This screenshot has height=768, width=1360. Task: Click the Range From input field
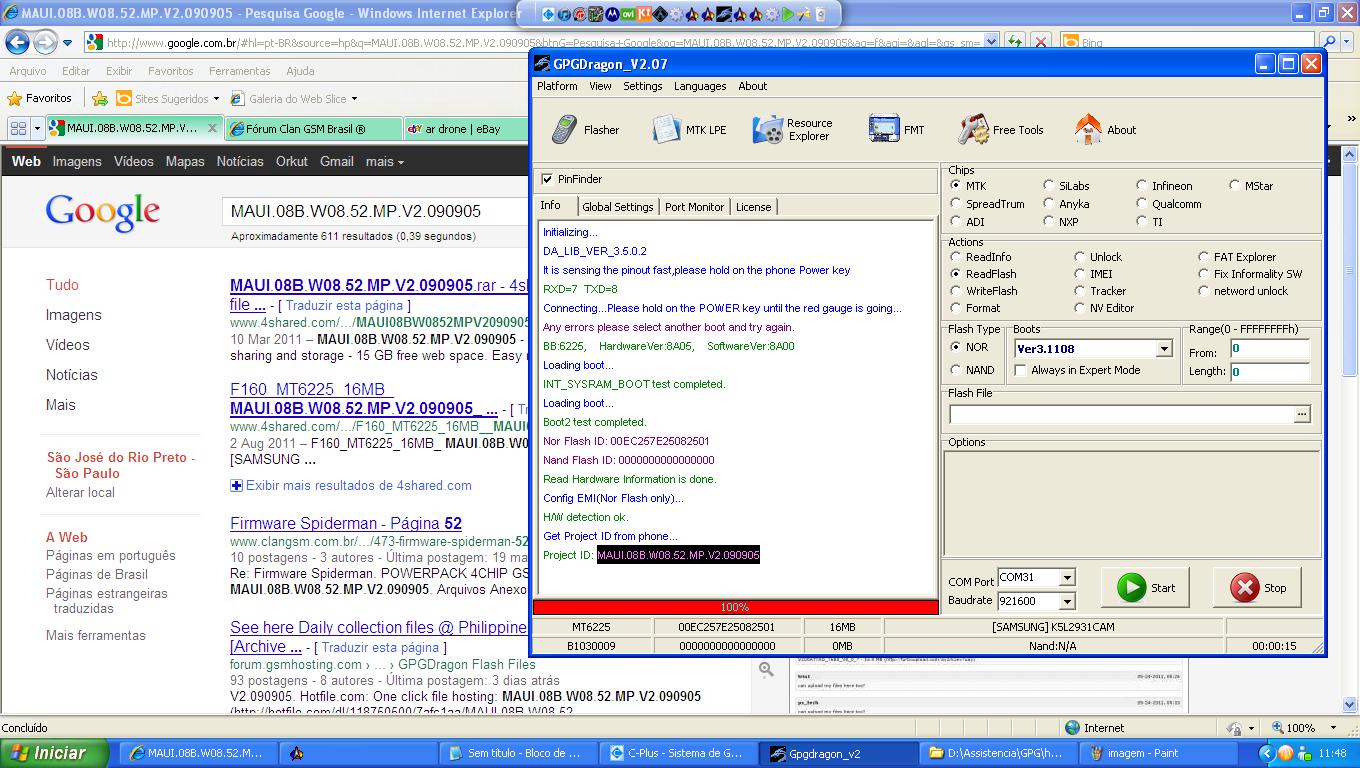(1269, 349)
